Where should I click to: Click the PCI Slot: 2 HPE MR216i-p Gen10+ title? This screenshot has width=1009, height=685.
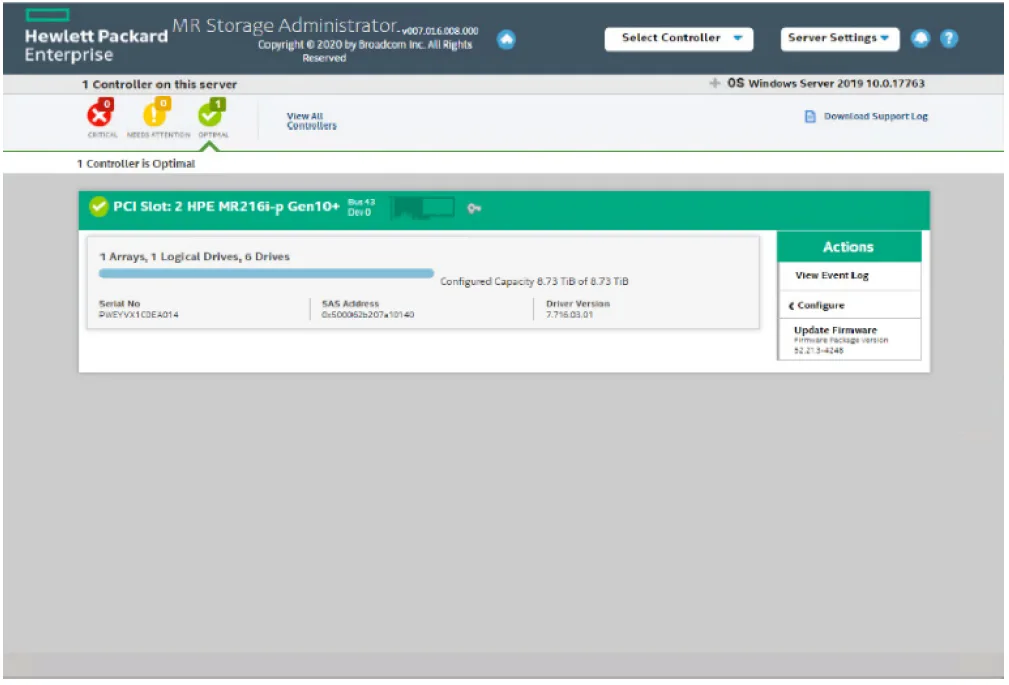click(227, 207)
